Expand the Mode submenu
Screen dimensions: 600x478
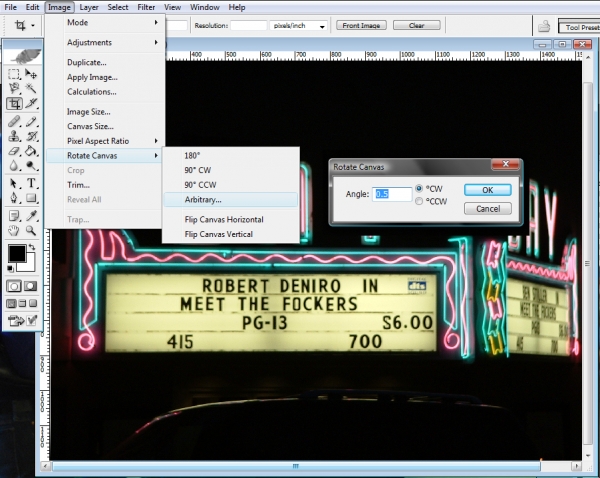(x=106, y=23)
